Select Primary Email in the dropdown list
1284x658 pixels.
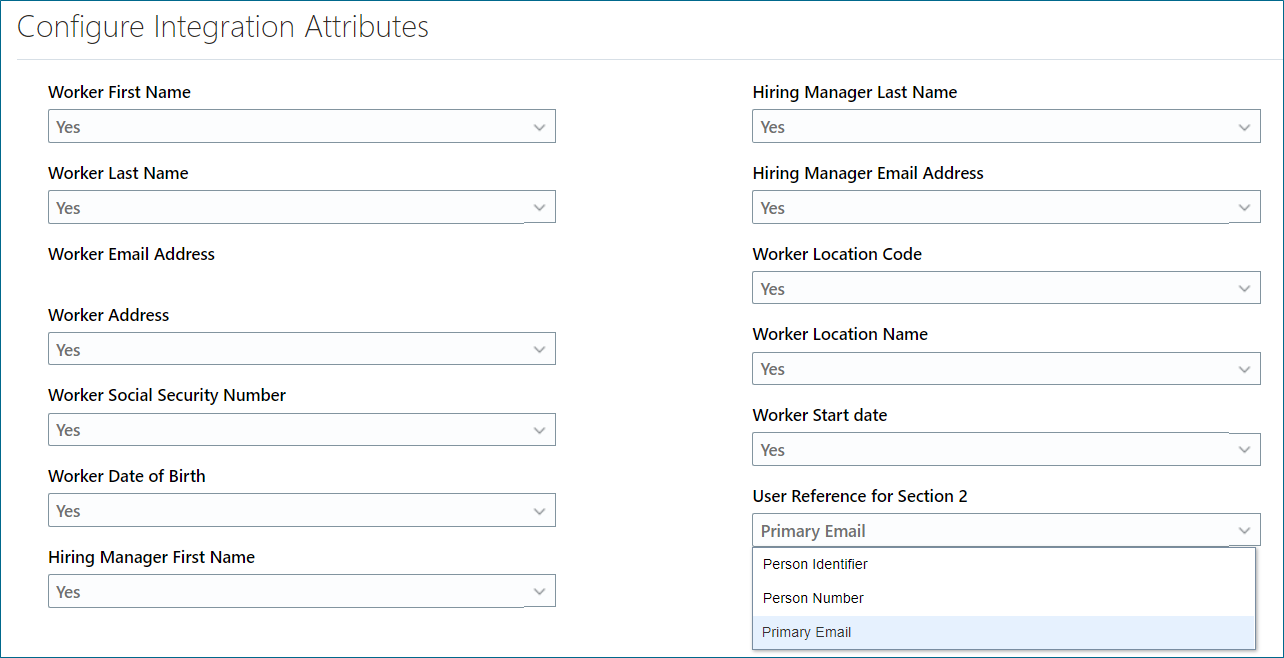[x=807, y=632]
